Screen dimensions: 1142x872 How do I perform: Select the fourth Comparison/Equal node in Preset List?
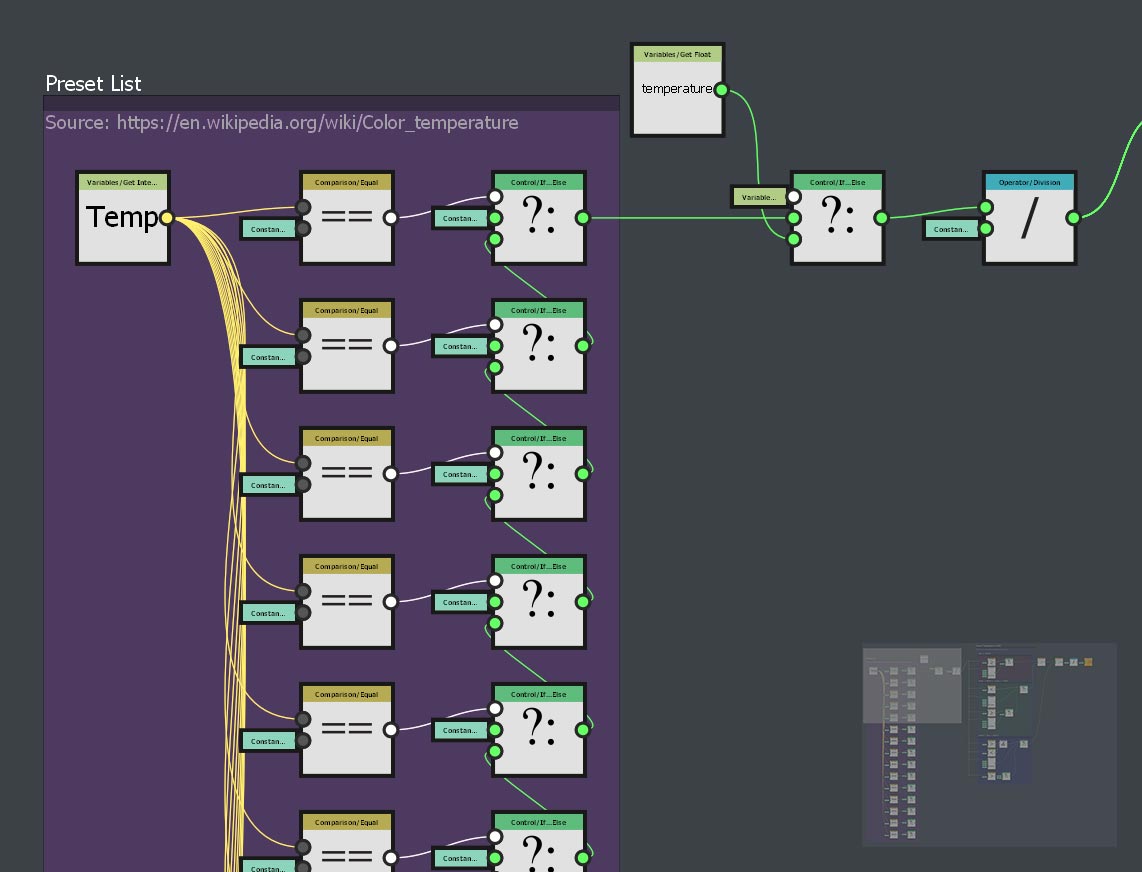(347, 602)
